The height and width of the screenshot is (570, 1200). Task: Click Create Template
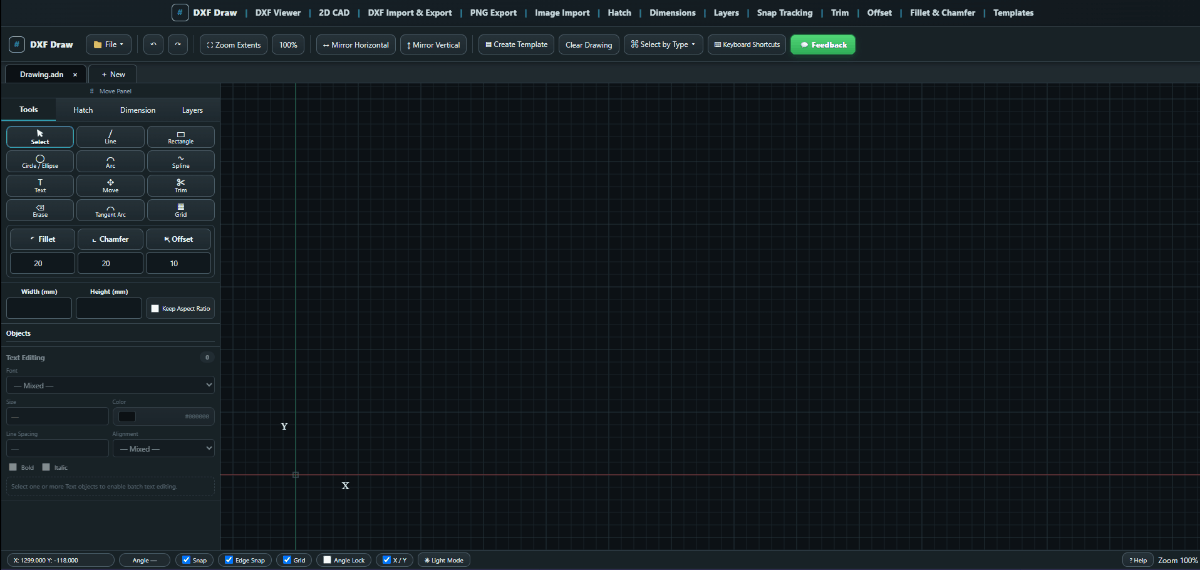516,45
